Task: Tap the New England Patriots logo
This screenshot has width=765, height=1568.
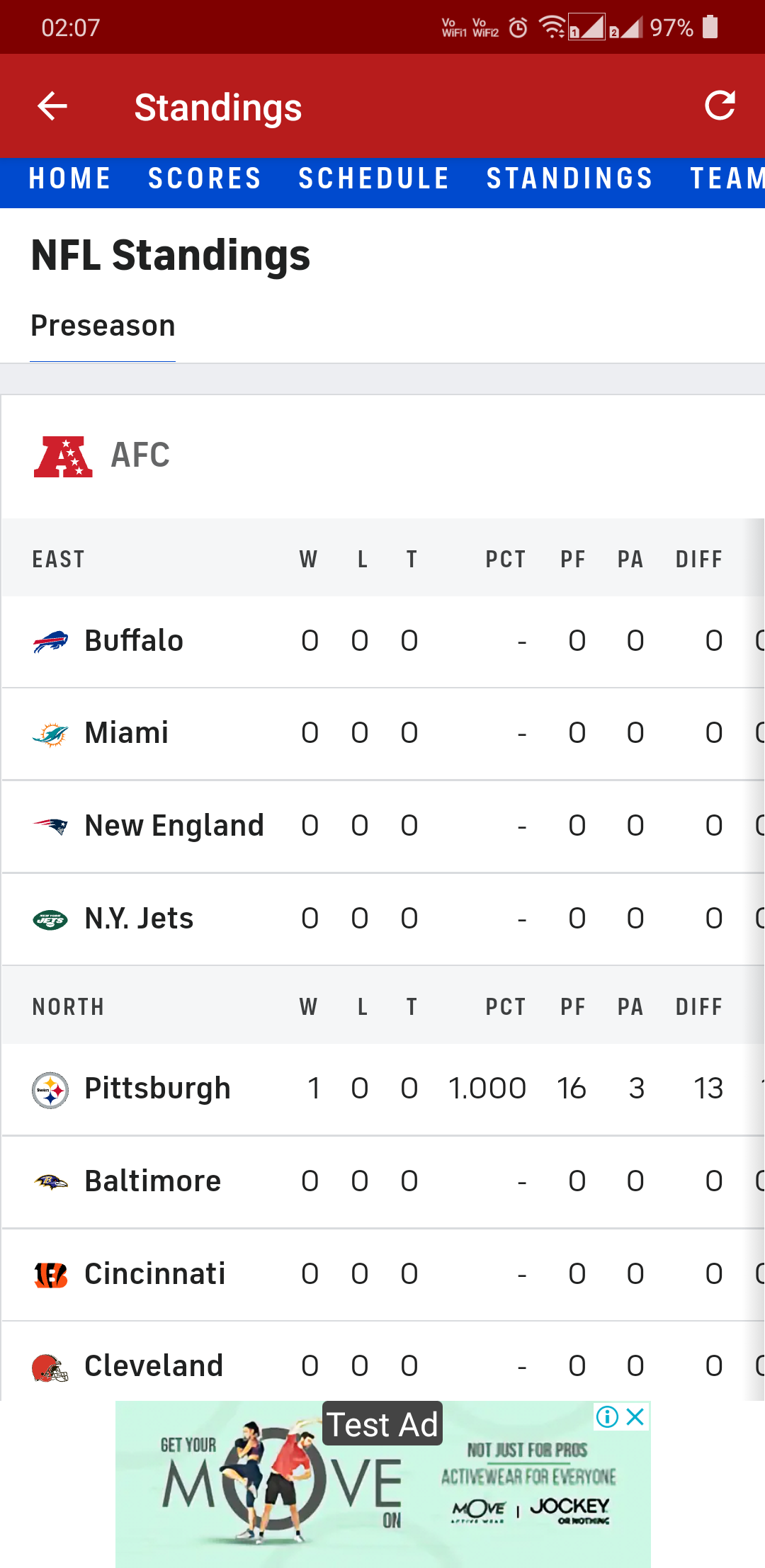Action: click(x=50, y=826)
